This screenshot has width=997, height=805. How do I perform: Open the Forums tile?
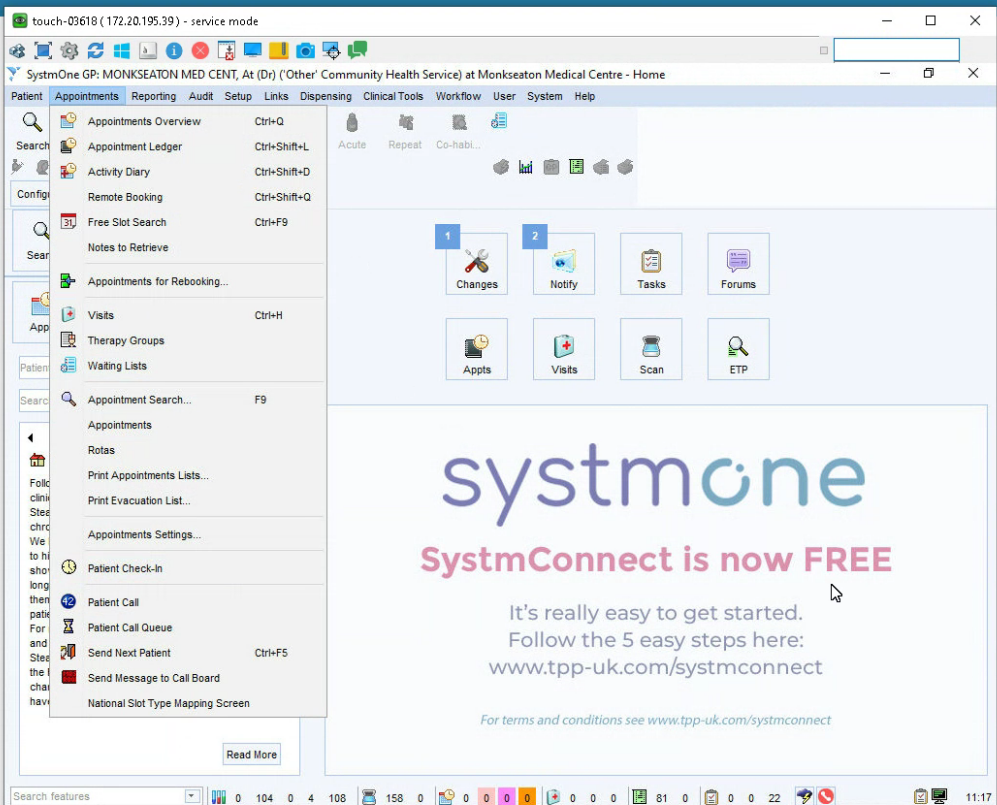(x=738, y=264)
